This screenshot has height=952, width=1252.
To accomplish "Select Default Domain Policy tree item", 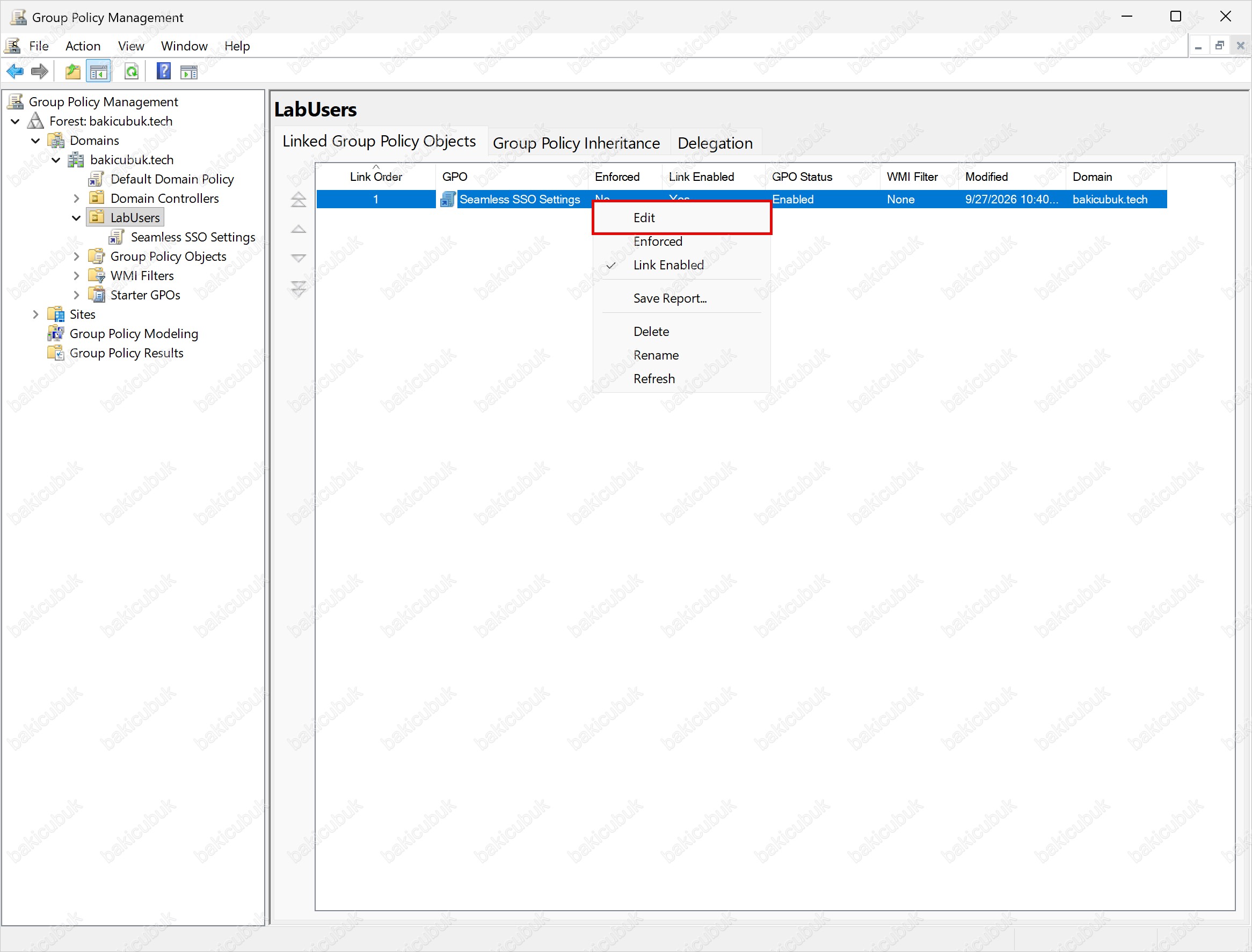I will tap(172, 179).
